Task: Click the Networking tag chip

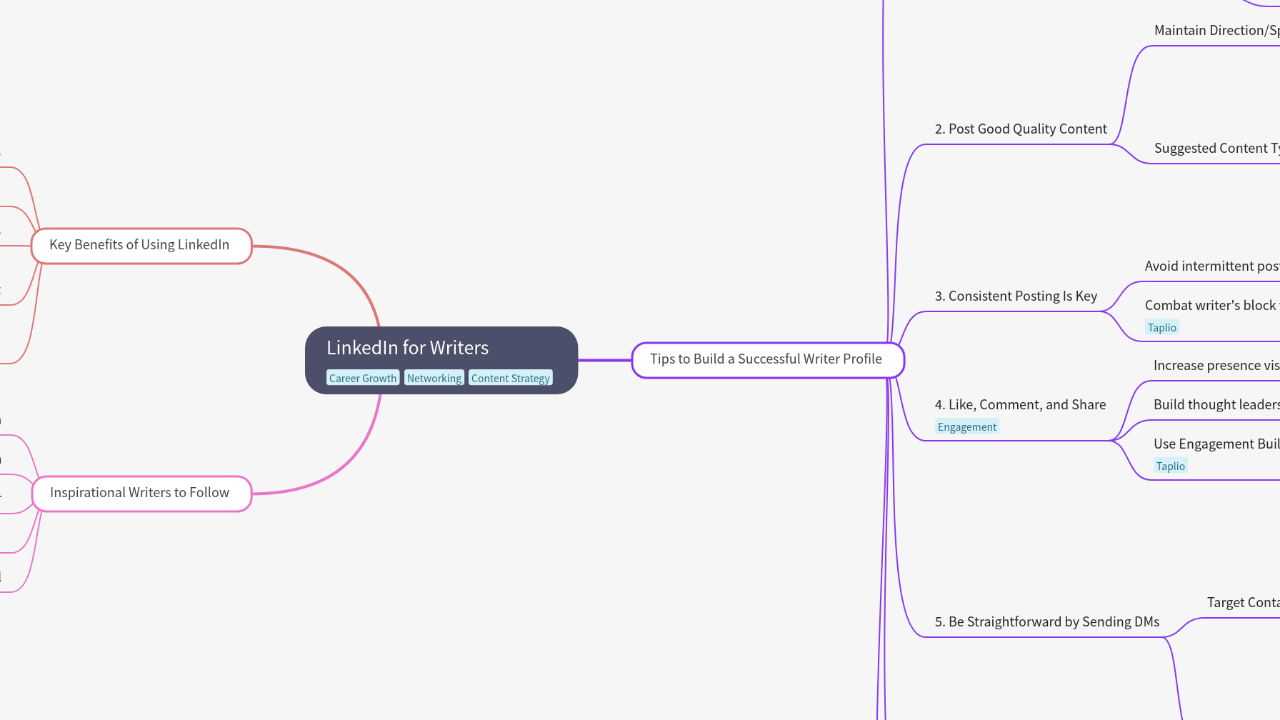Action: (x=434, y=377)
